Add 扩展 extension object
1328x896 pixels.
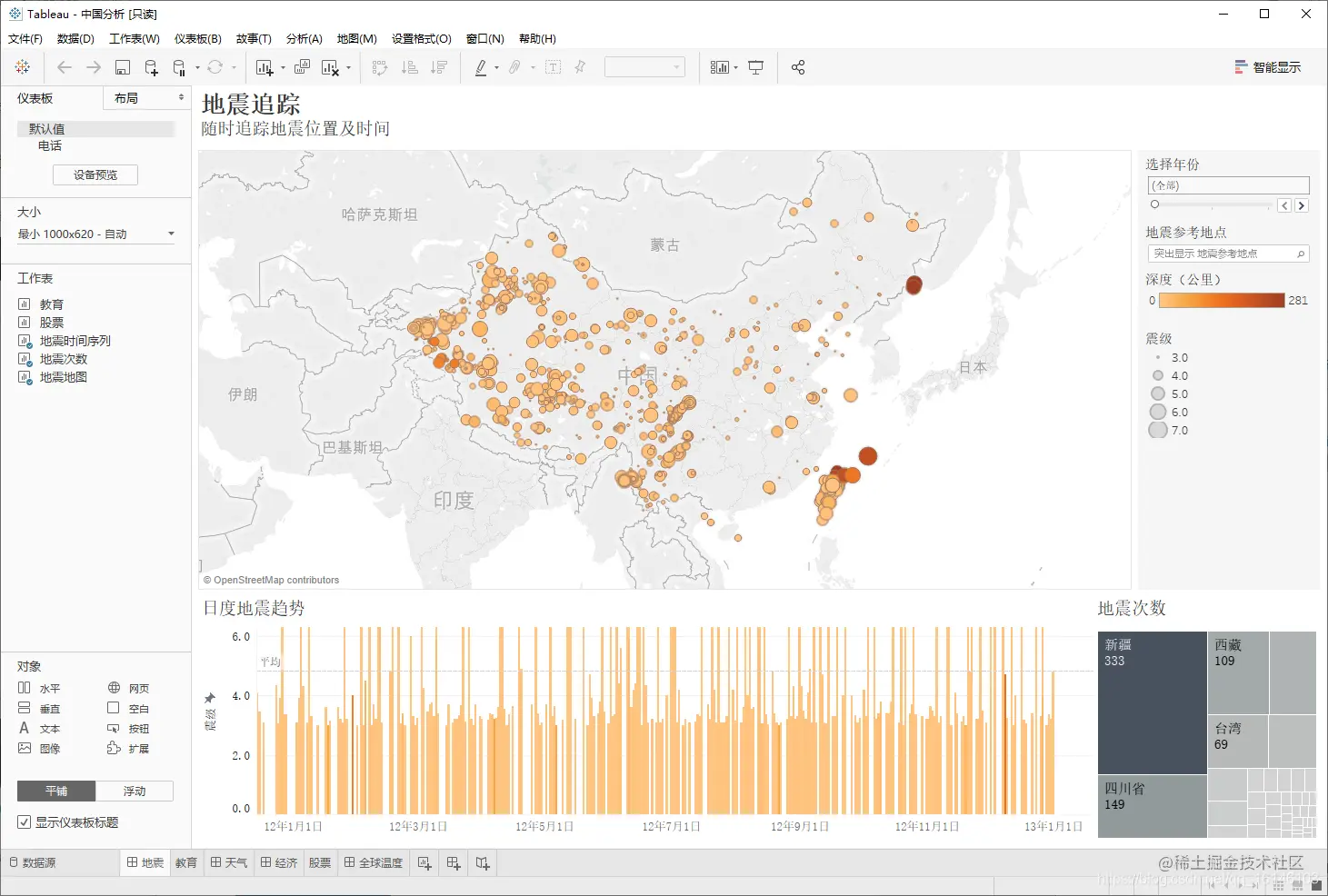(x=128, y=749)
